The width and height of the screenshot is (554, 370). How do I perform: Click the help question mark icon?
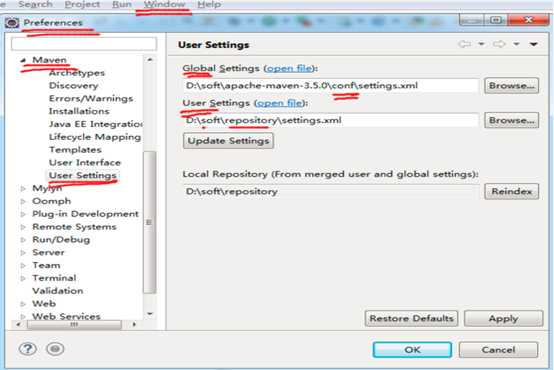pyautogui.click(x=28, y=349)
